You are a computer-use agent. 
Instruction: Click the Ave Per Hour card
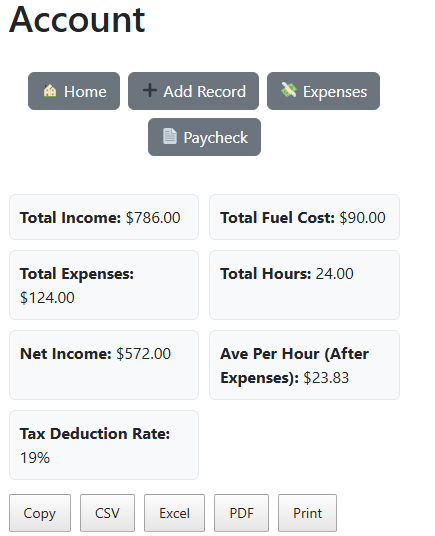[304, 365]
